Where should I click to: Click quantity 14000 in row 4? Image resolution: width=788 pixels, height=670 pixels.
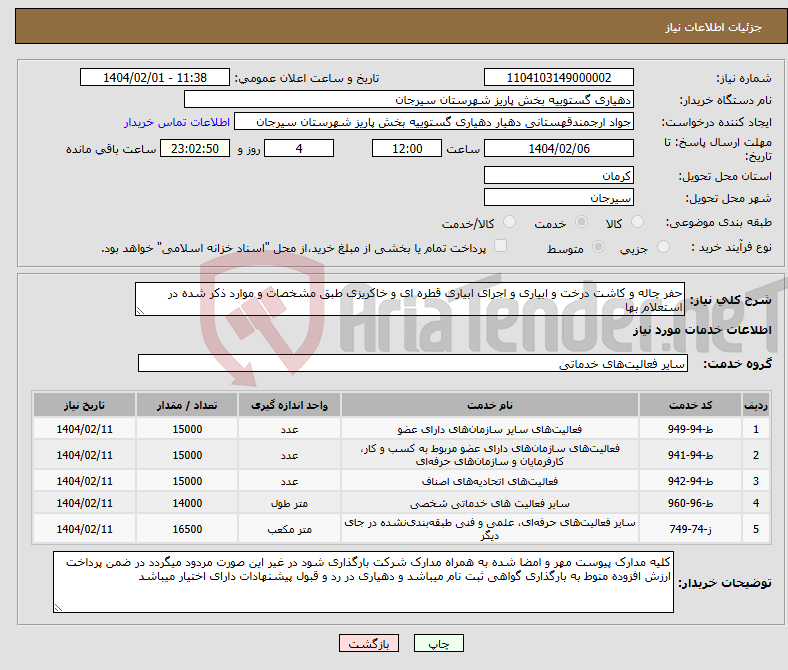[x=187, y=503]
